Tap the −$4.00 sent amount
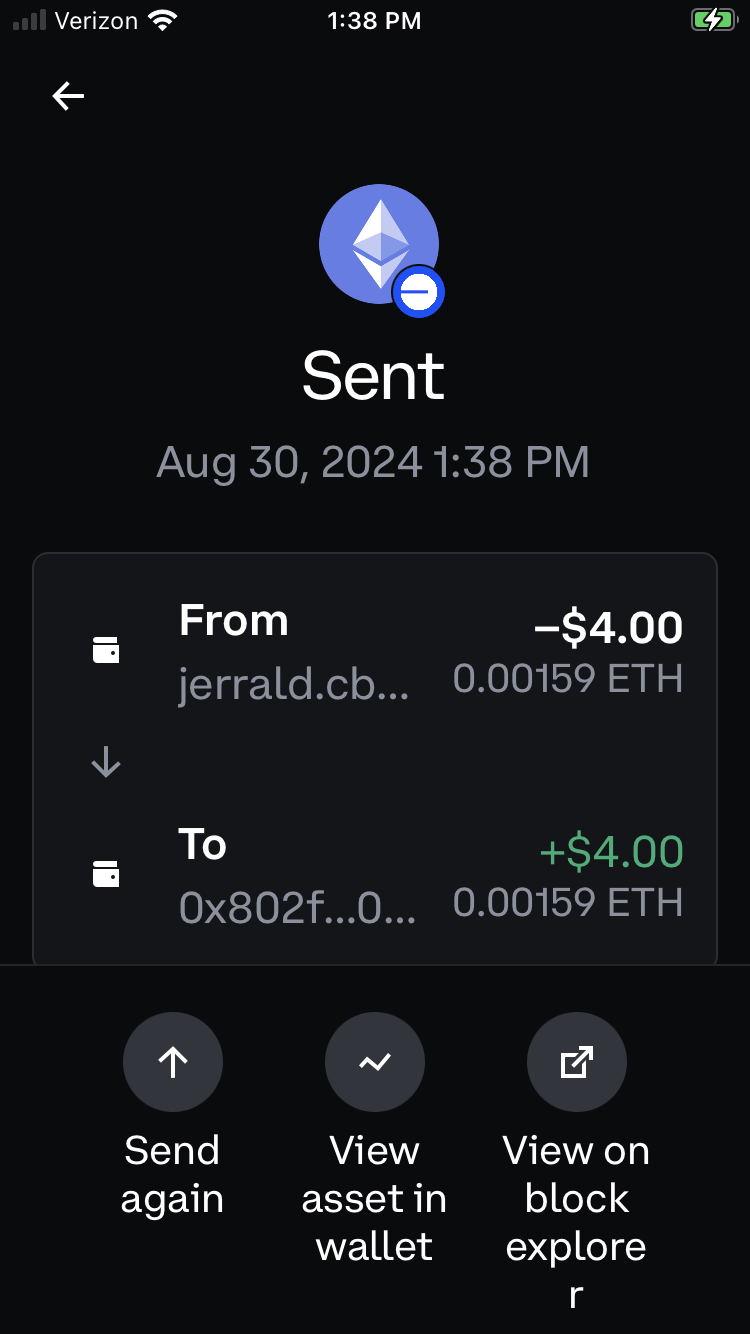The width and height of the screenshot is (750, 1334). pyautogui.click(x=608, y=628)
